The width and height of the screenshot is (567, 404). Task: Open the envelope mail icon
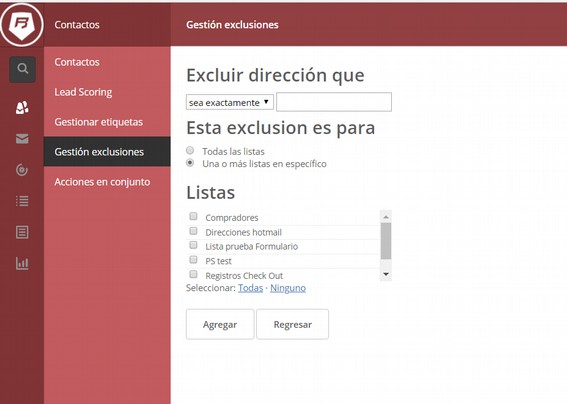[22, 139]
